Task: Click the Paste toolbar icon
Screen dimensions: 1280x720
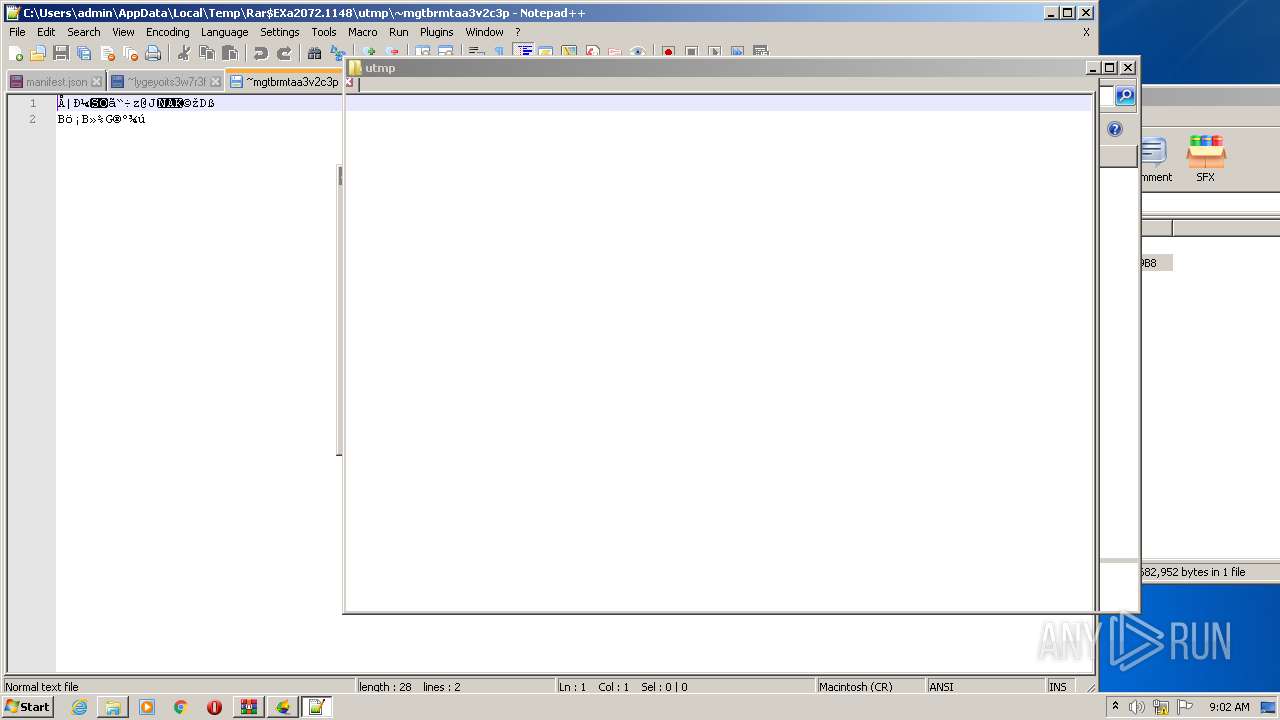Action: point(229,53)
